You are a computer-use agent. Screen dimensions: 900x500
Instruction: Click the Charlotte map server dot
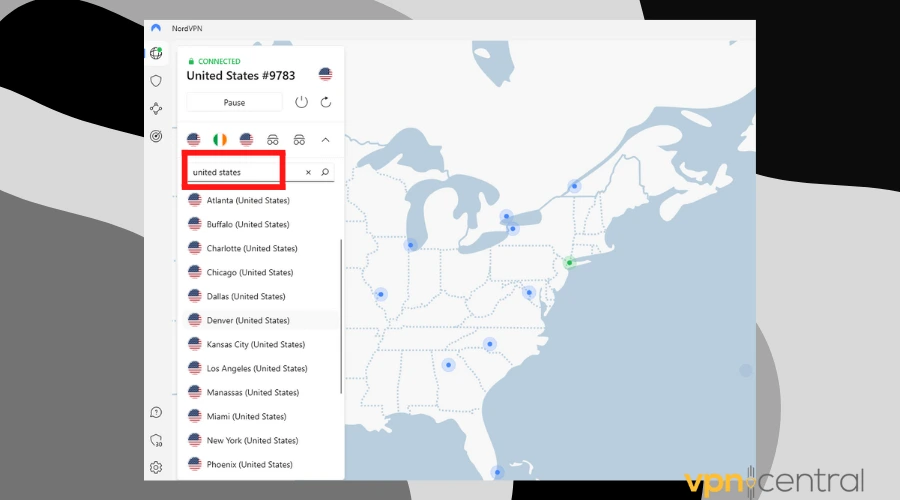(x=490, y=344)
